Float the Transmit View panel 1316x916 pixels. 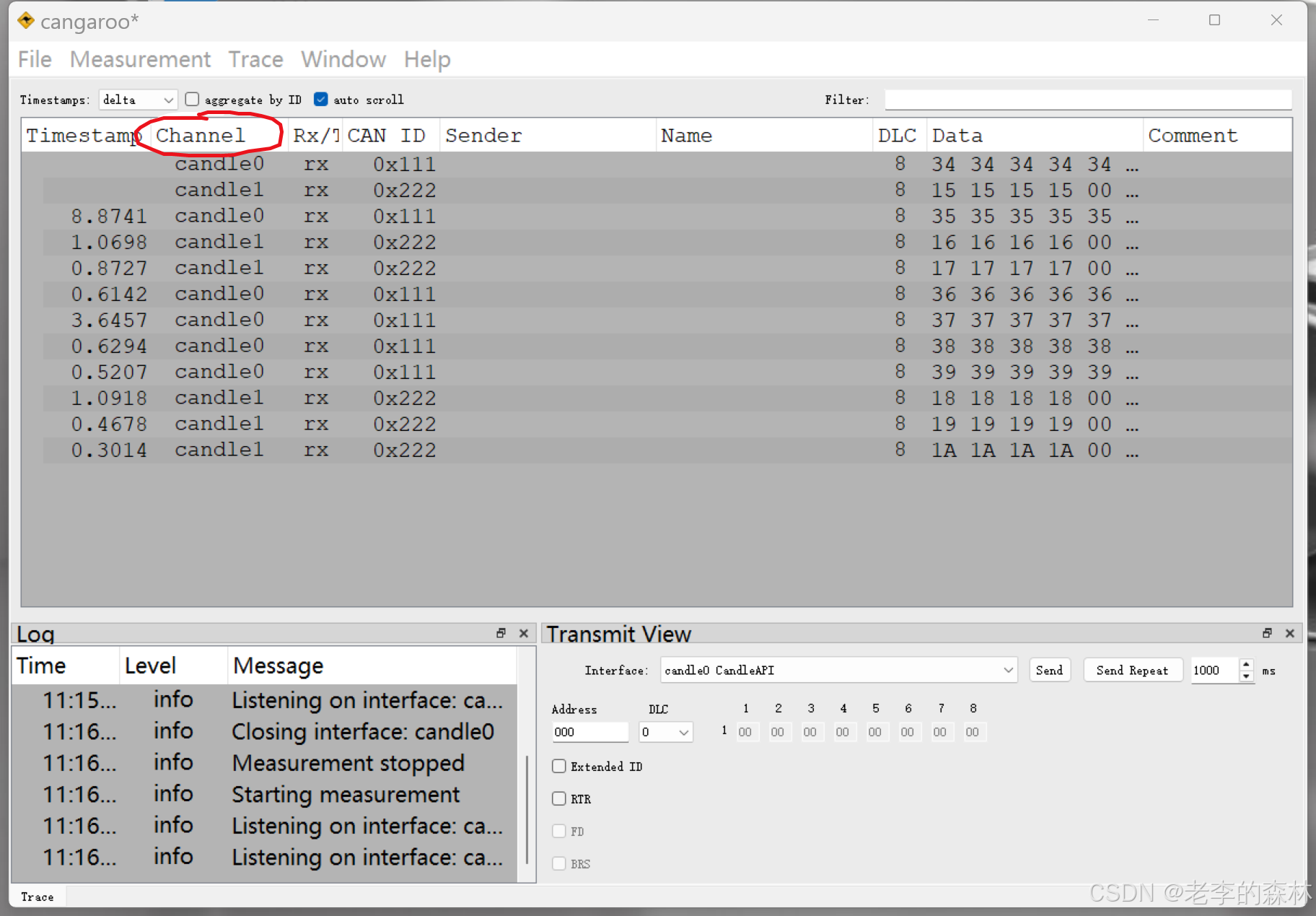pos(1267,633)
